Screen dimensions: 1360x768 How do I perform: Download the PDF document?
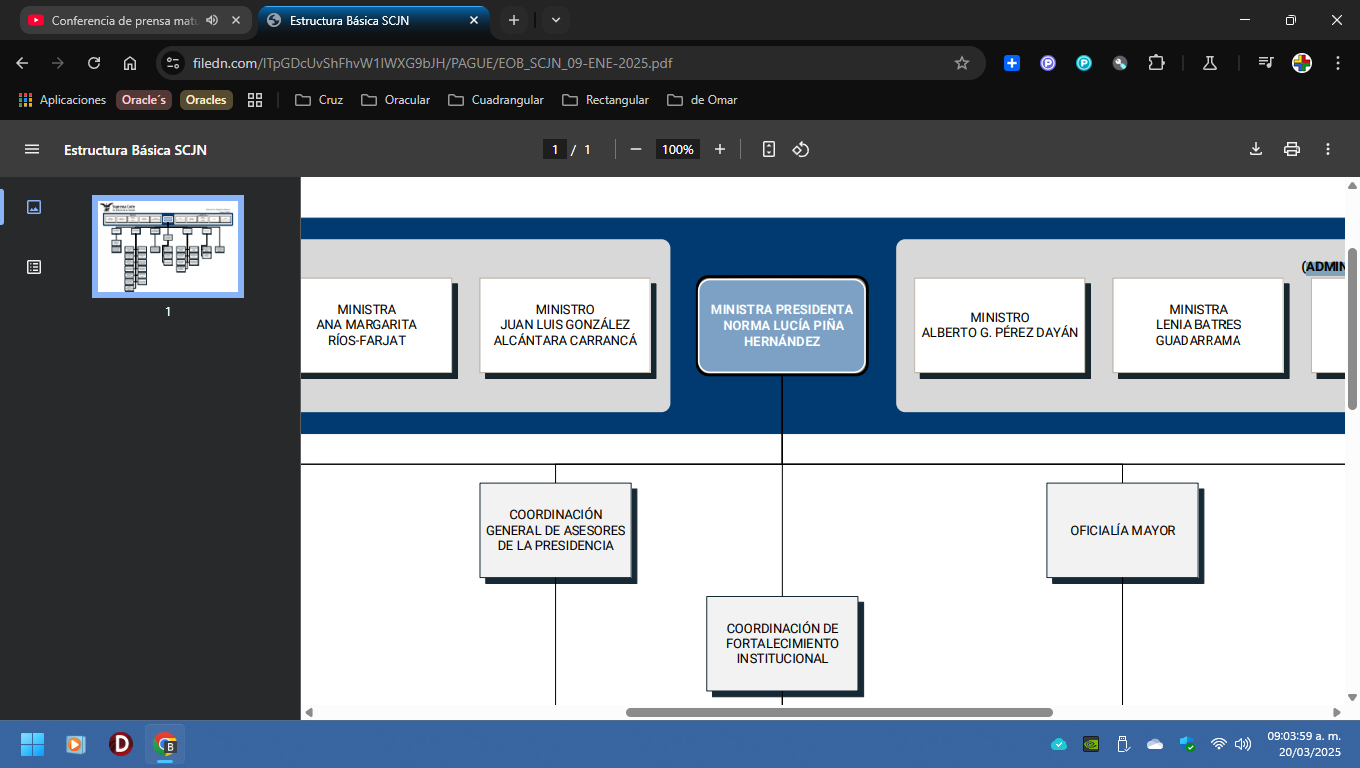(1256, 149)
